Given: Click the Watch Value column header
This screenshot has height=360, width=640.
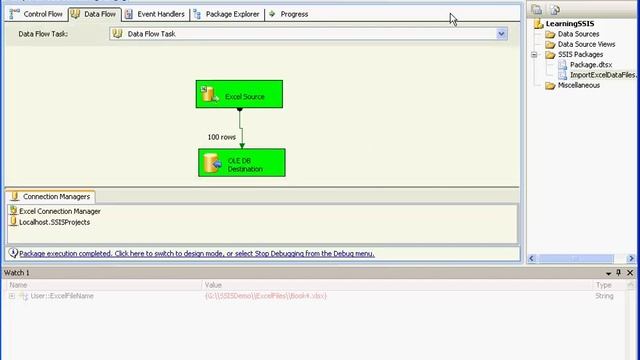Looking at the screenshot, I should point(396,285).
